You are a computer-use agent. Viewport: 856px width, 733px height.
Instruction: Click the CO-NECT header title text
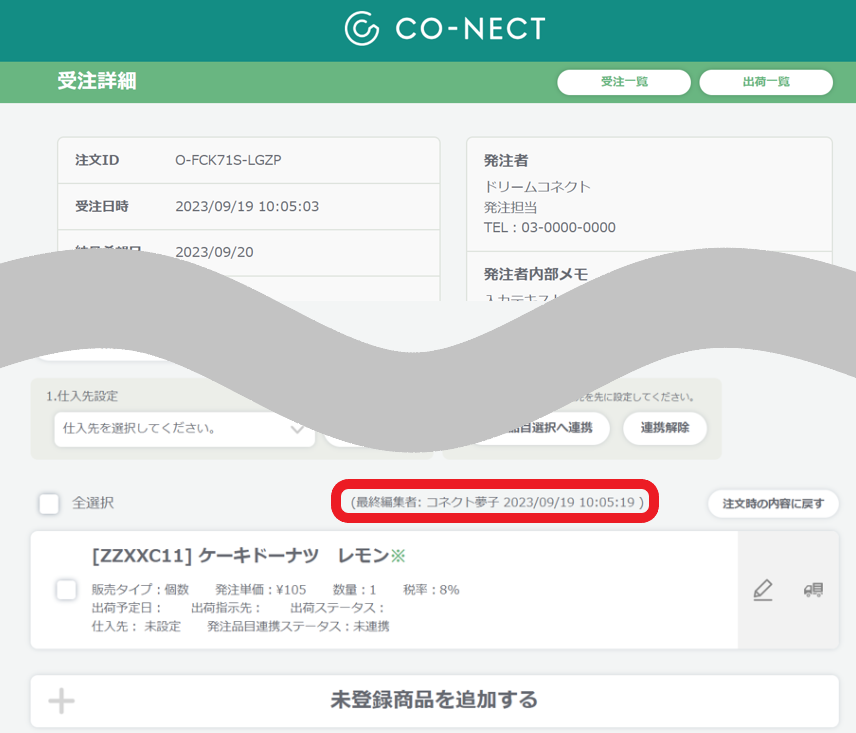tap(470, 28)
